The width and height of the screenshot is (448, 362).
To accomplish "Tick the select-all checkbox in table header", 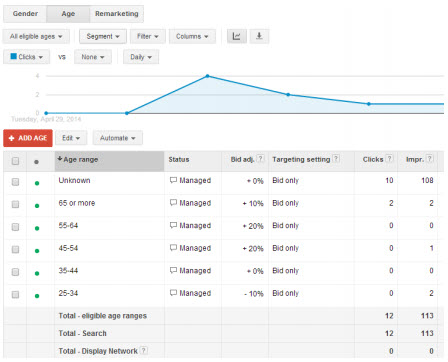I will click(15, 161).
